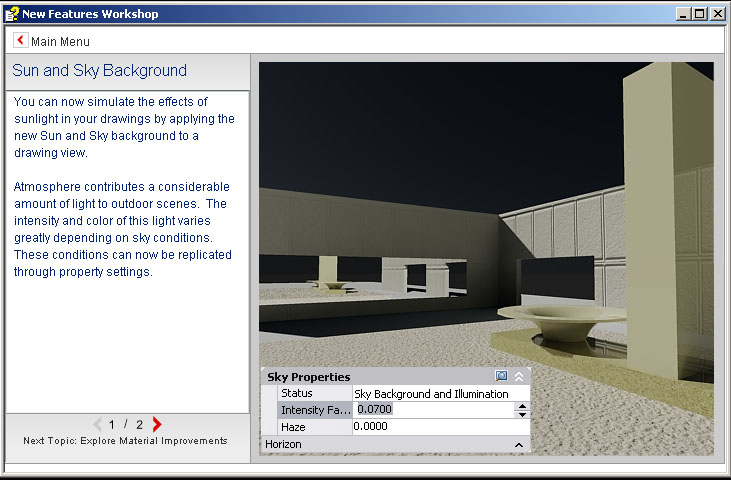Viewport: 731px width, 480px height.
Task: Click the Intensity Factor value field
Action: (433, 410)
